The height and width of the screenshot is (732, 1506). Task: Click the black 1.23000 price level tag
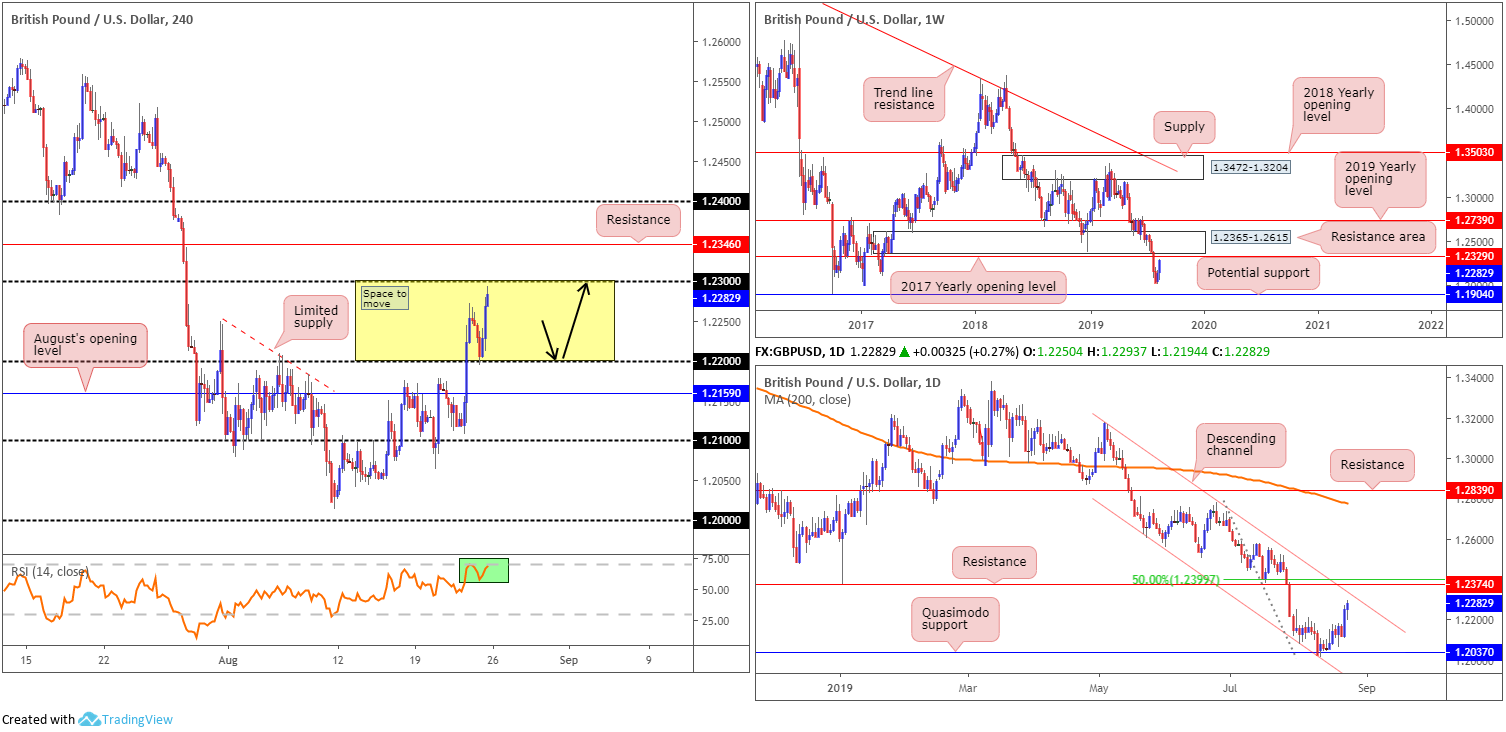point(722,281)
